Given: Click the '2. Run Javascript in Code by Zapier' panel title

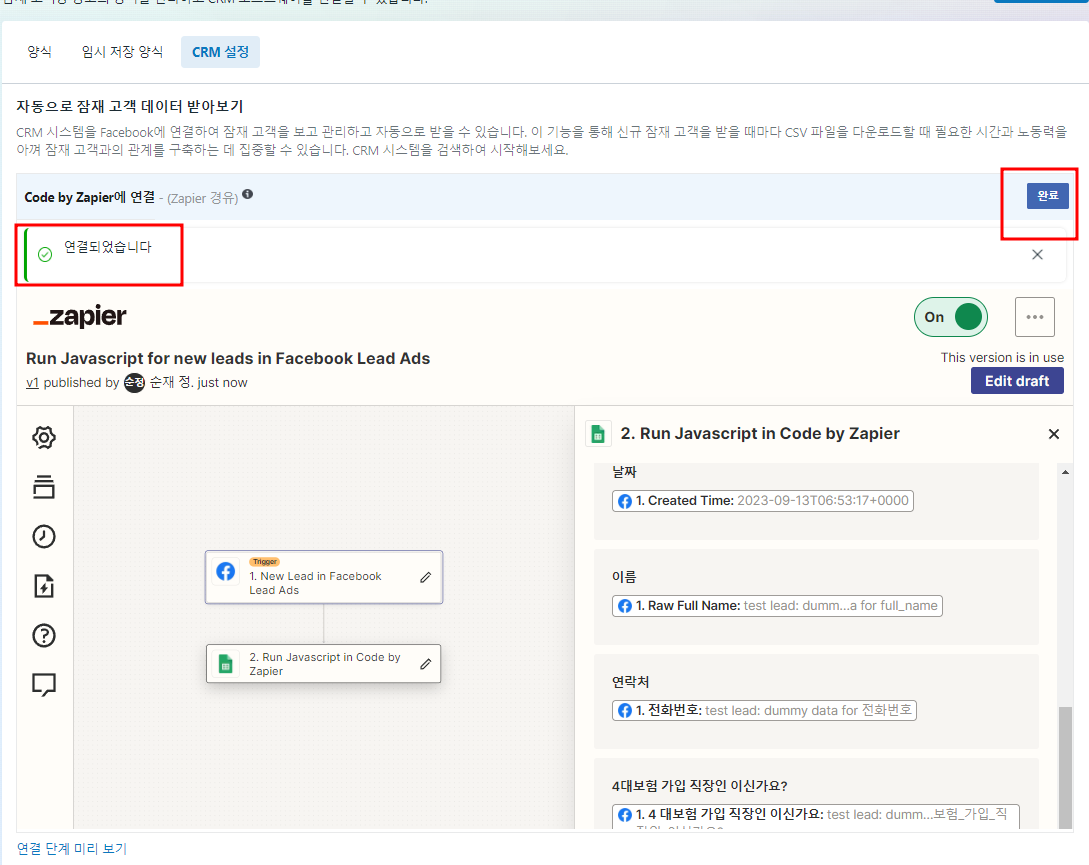Looking at the screenshot, I should pyautogui.click(x=760, y=434).
